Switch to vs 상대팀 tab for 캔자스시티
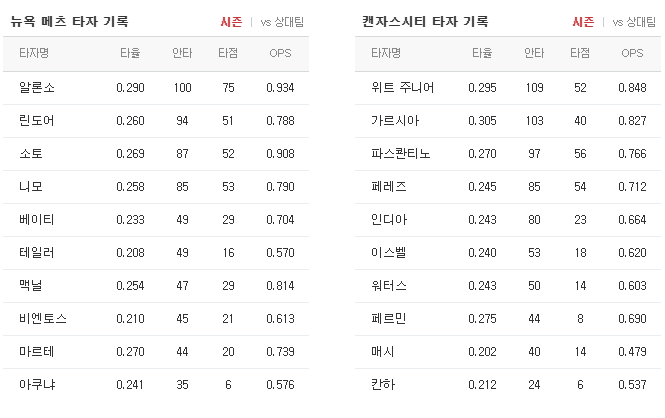Image resolution: width=665 pixels, height=418 pixels. tap(634, 22)
